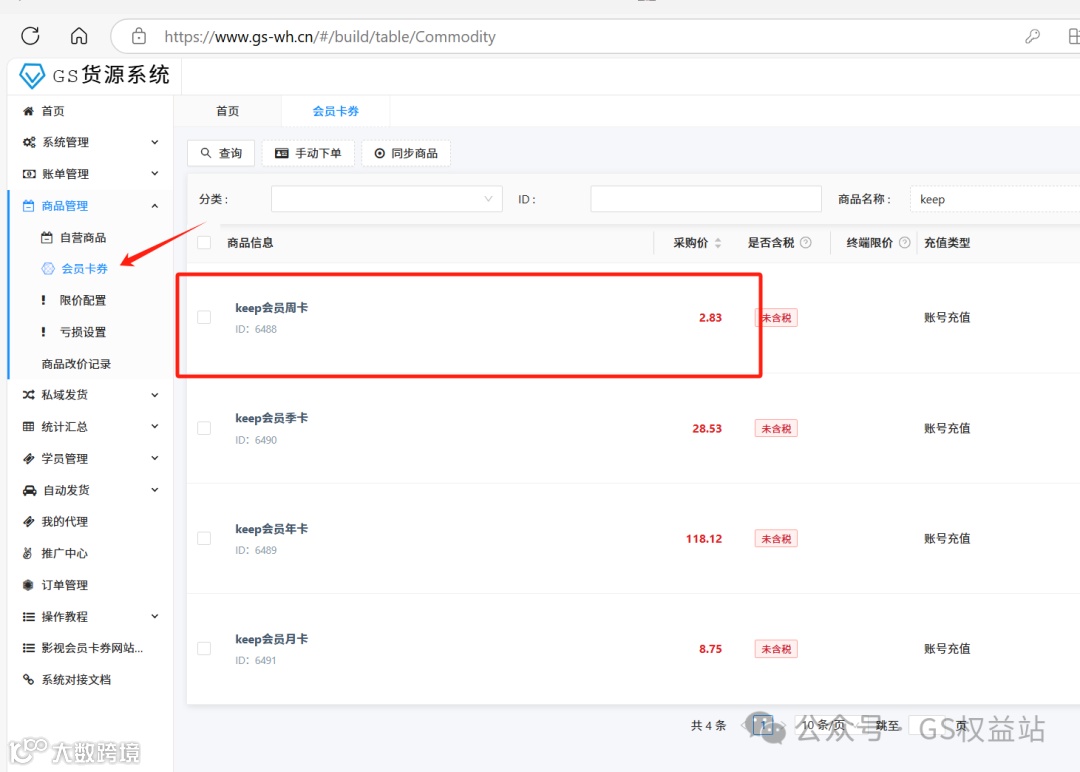The image size is (1080, 772).
Task: Click the ID: 6491 text
Action: click(x=256, y=660)
